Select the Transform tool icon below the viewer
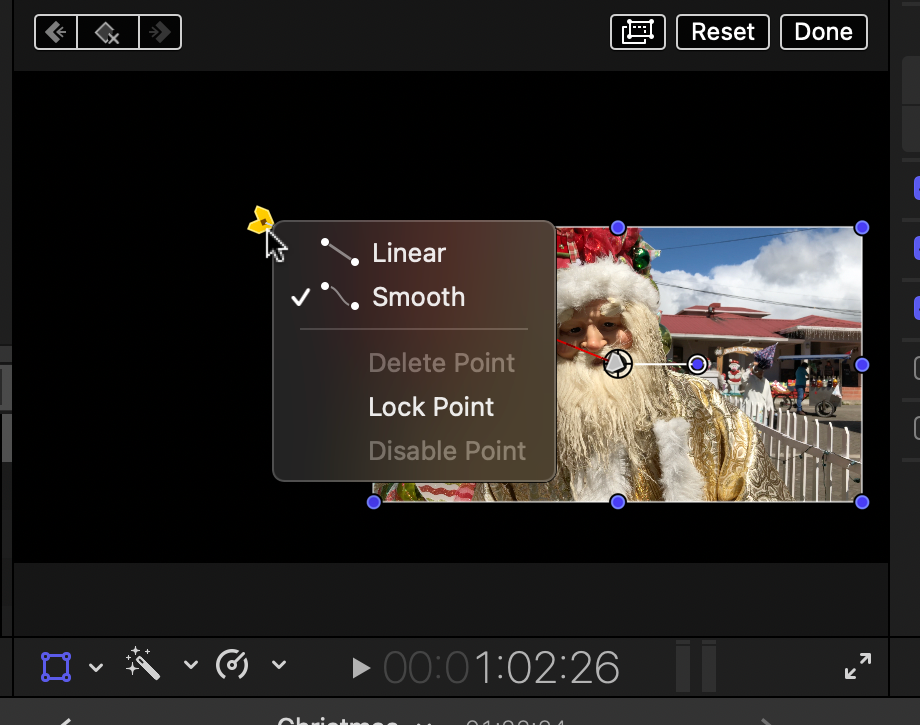The image size is (920, 725). 56,666
